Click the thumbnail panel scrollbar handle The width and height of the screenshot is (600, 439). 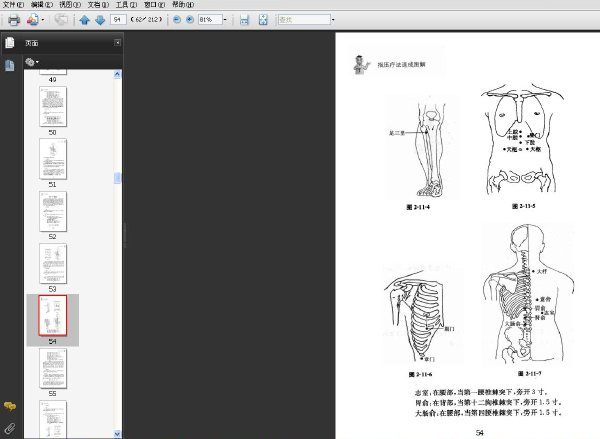pyautogui.click(x=117, y=178)
